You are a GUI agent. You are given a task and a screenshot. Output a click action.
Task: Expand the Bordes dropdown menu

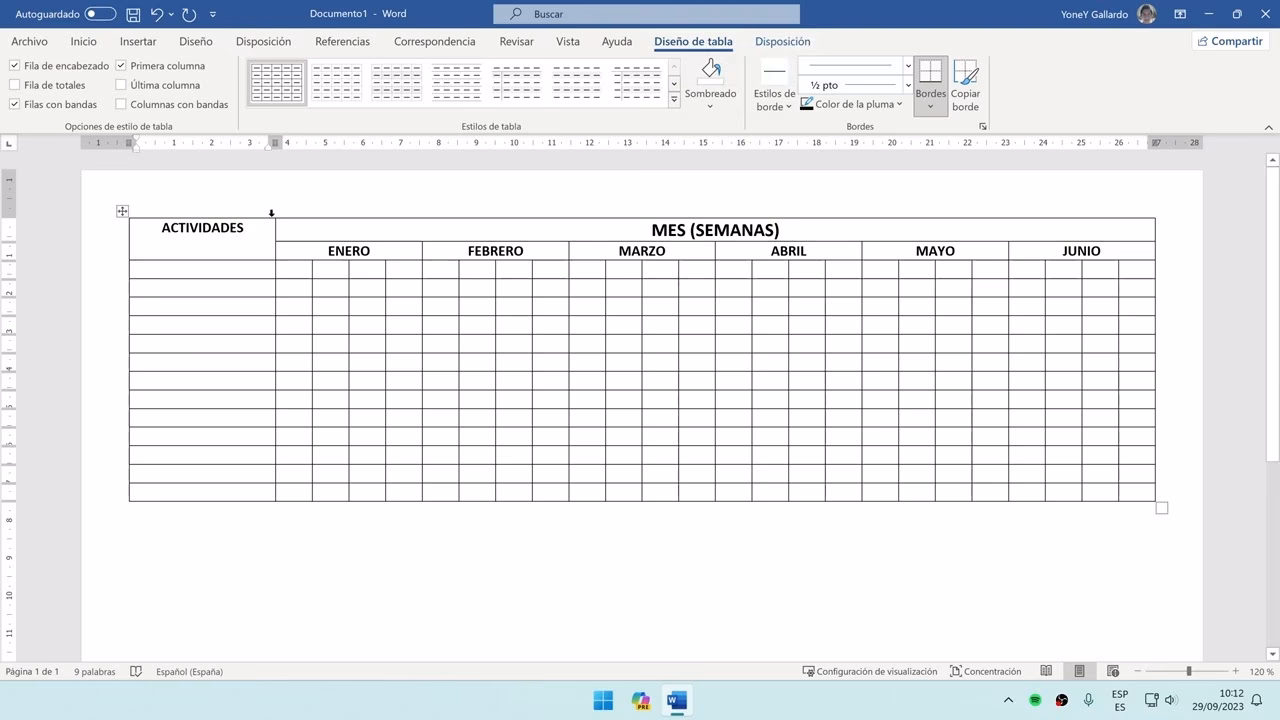coord(930,106)
